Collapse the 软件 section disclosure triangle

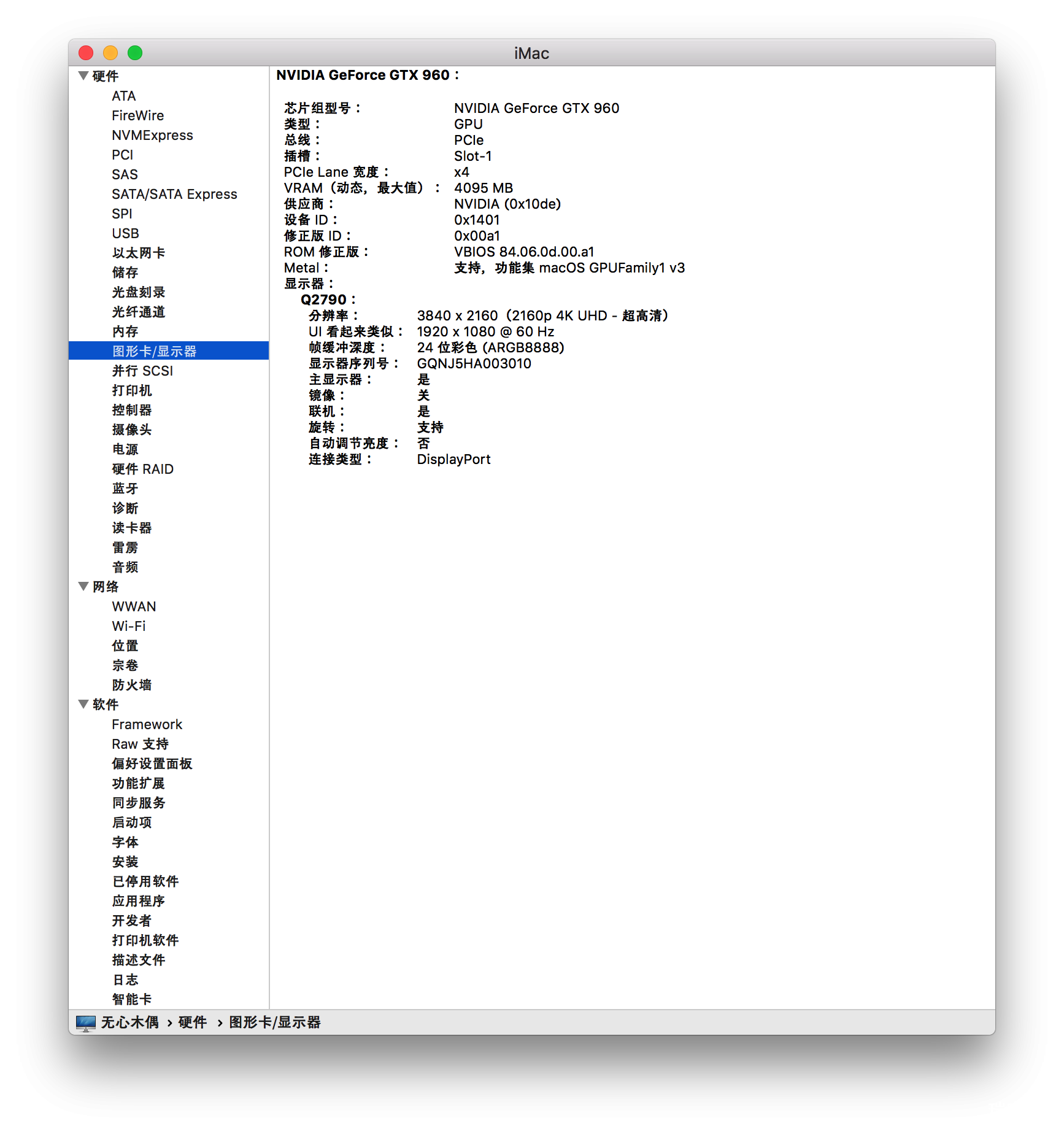[83, 704]
